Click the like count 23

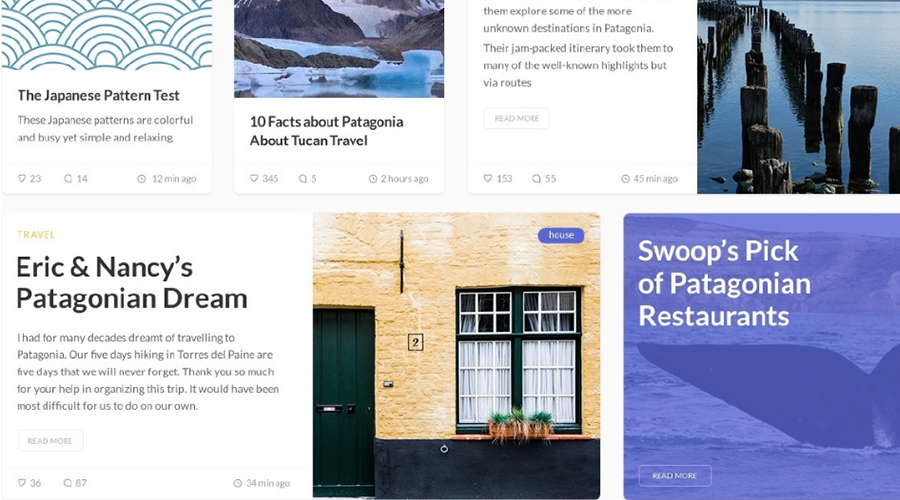coord(36,179)
